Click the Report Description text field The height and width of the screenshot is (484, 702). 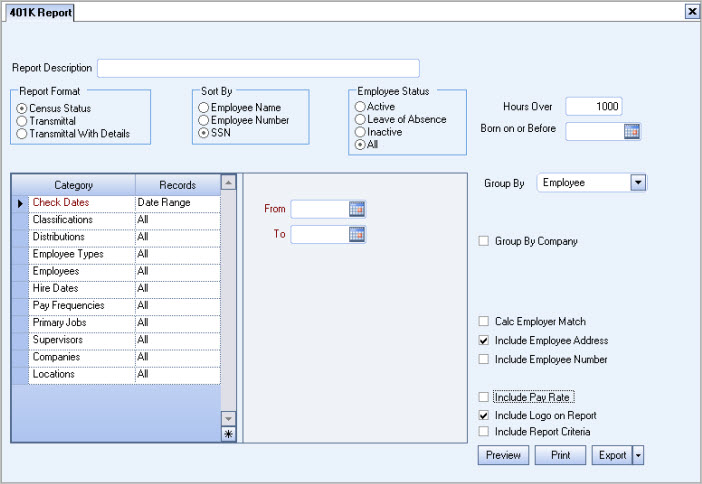pos(258,68)
